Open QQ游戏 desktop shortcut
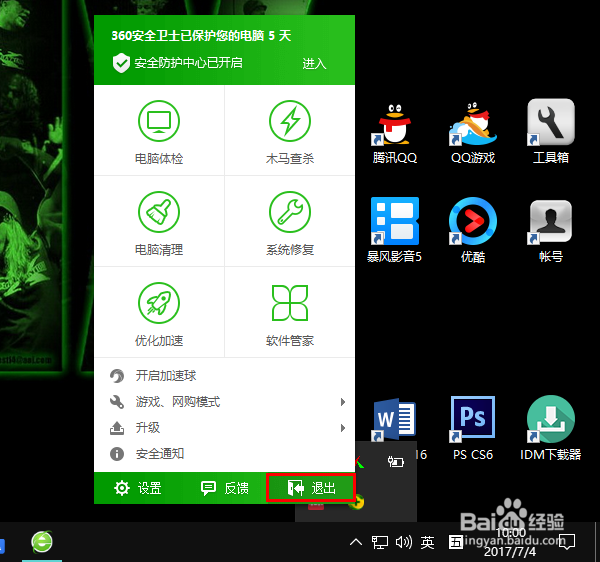 coord(473,134)
